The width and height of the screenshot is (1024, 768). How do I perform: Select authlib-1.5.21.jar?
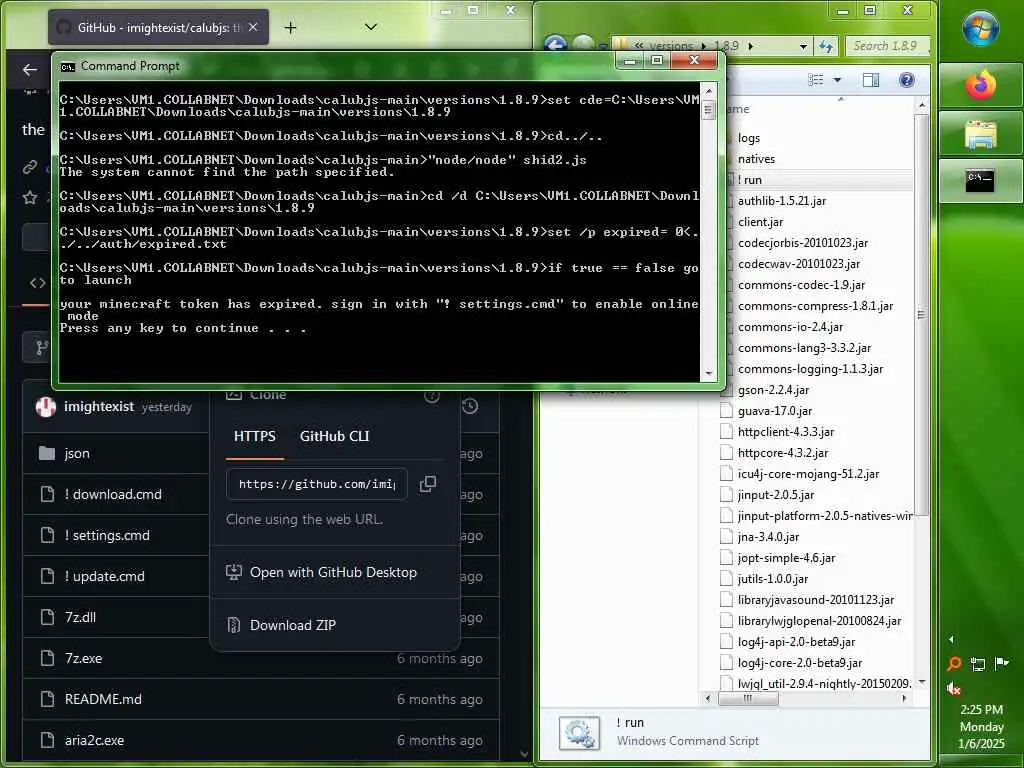point(782,200)
